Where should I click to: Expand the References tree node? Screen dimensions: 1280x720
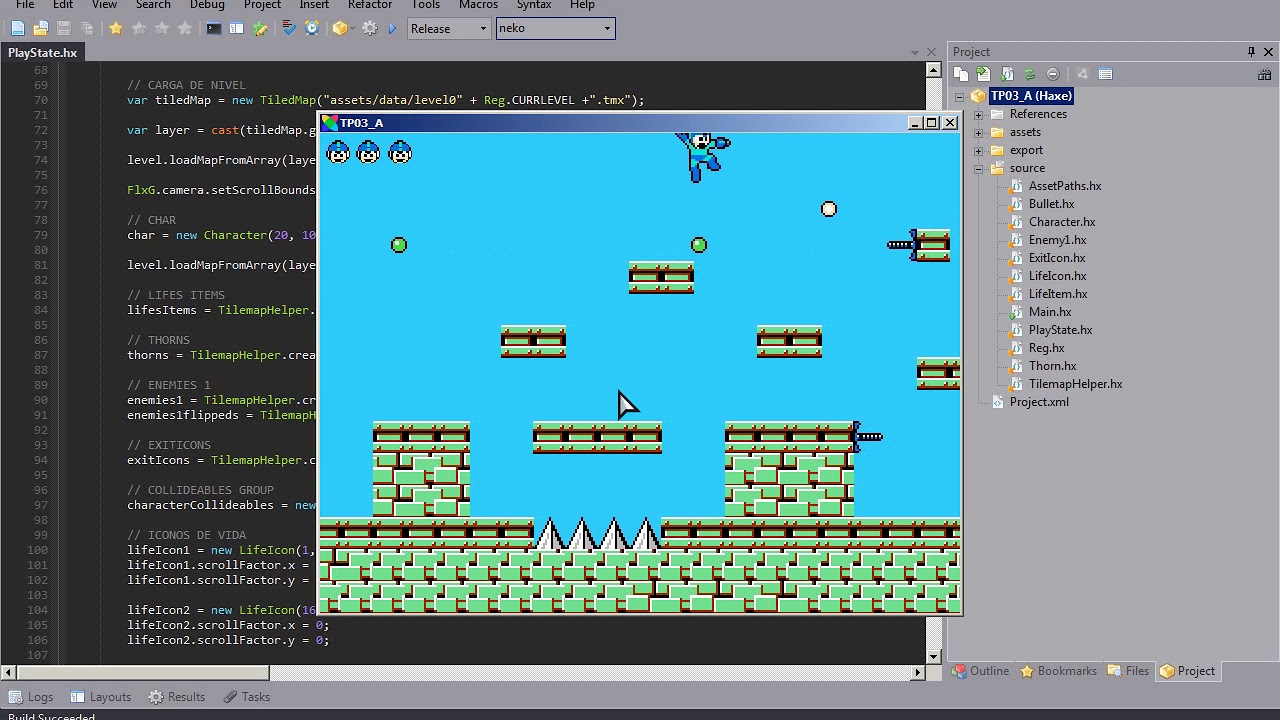979,115
